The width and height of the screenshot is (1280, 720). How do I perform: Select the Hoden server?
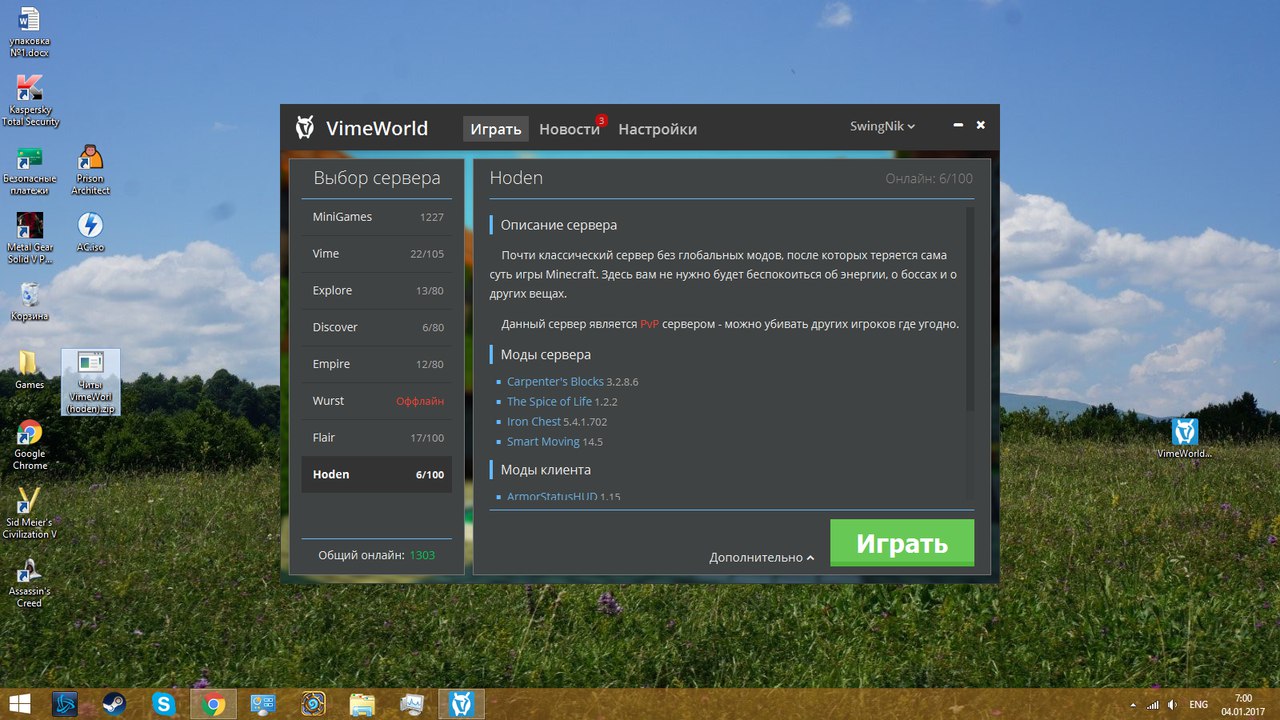[x=377, y=474]
